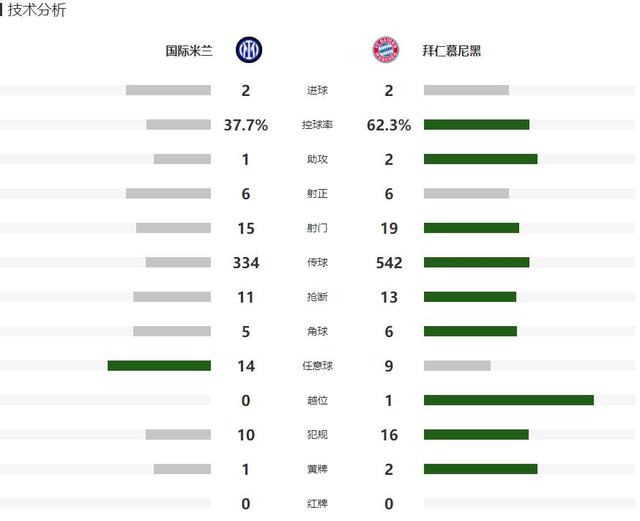The width and height of the screenshot is (640, 521).
Task: Select the 技术分析 section heading
Action: pos(37,10)
